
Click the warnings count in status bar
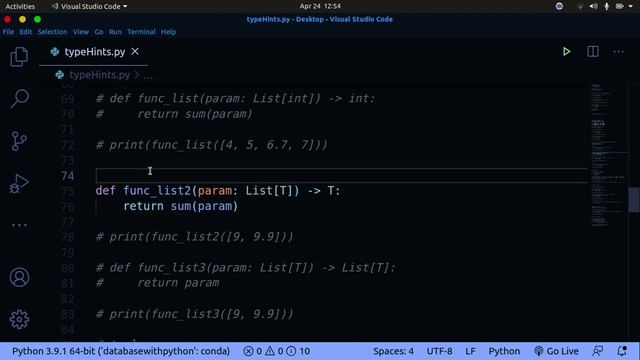274,351
